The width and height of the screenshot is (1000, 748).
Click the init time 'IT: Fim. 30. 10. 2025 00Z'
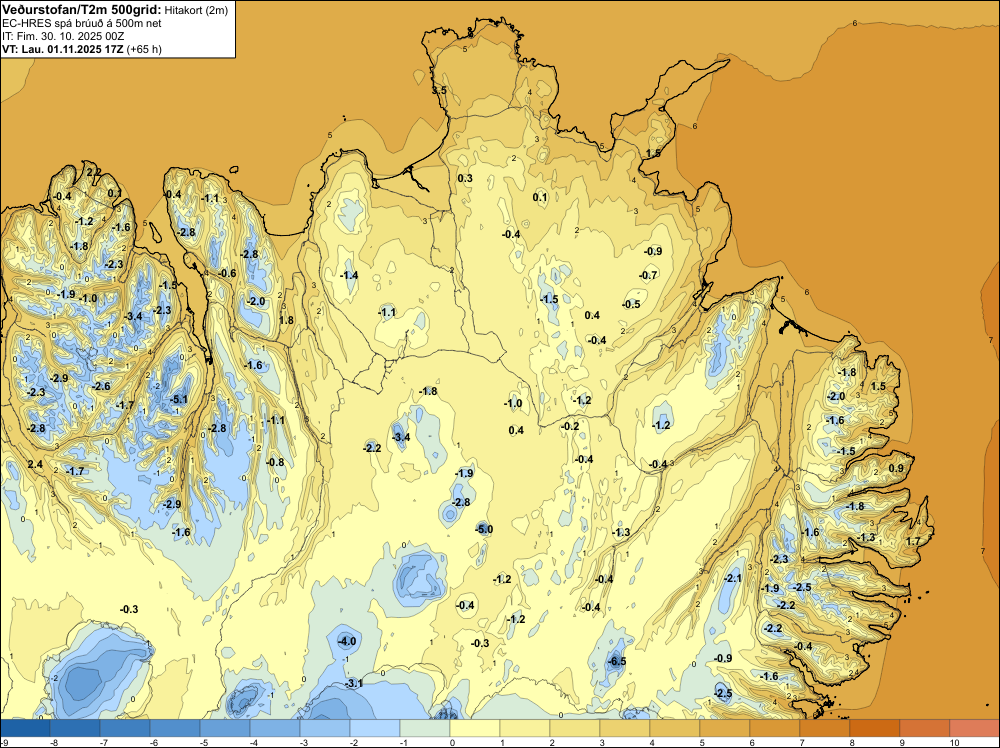coord(63,36)
